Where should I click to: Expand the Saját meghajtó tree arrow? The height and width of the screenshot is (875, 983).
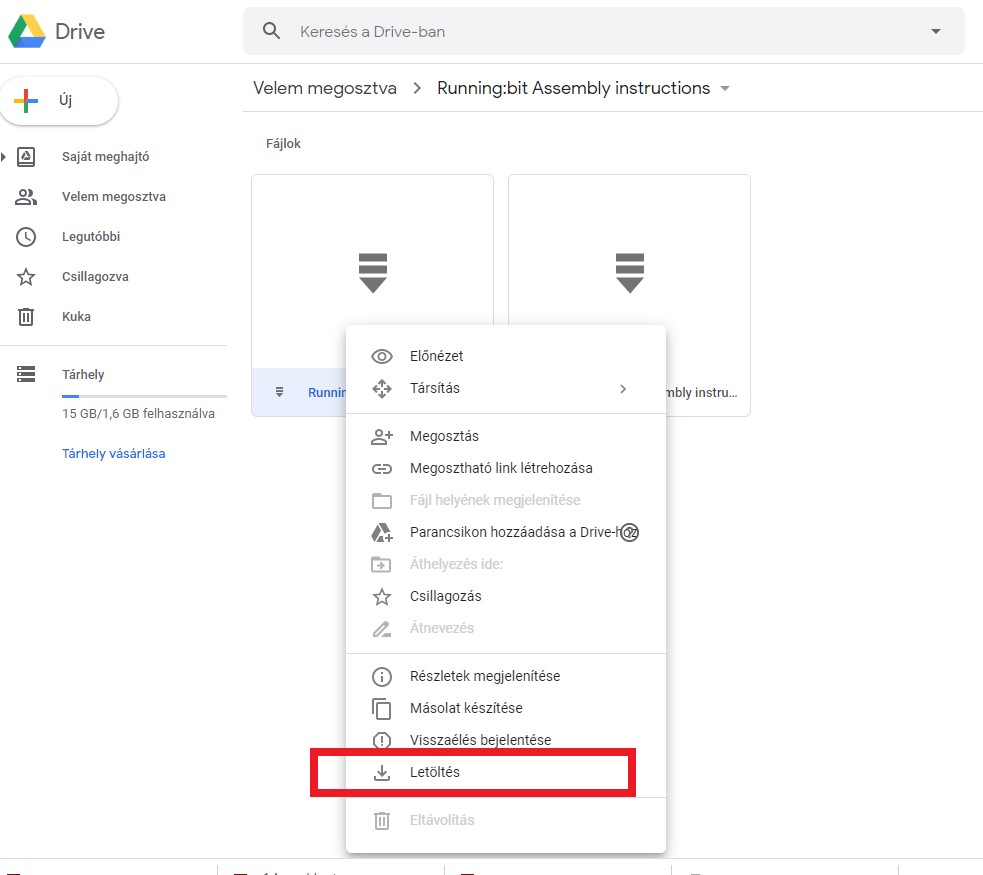point(4,157)
